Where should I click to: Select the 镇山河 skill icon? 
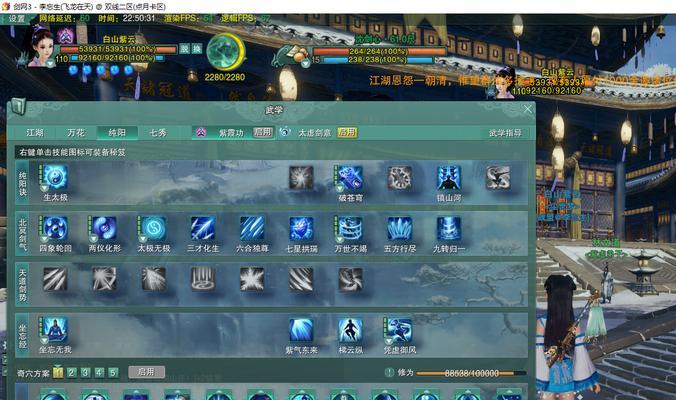pos(448,178)
